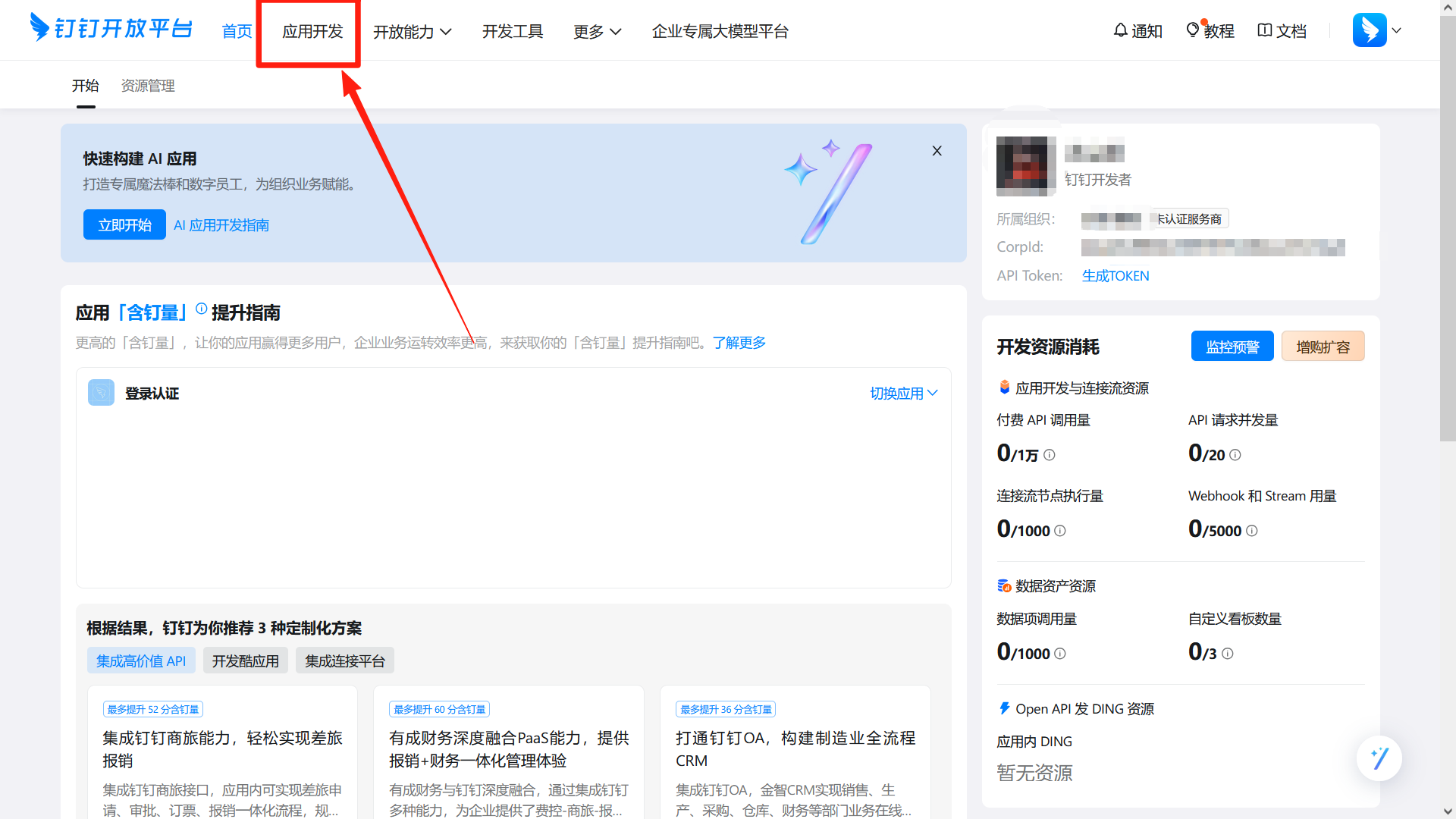Expand the 更多 dropdown menu
The width and height of the screenshot is (1456, 819).
point(598,31)
